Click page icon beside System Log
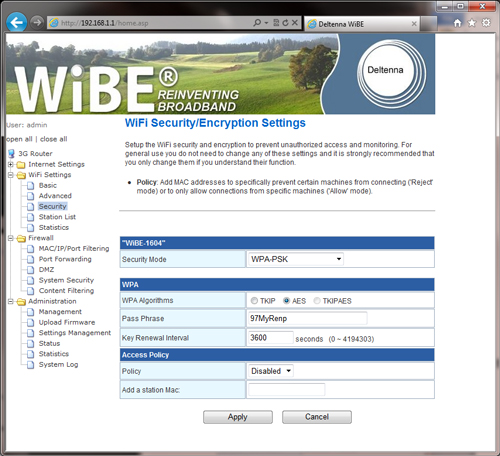Screen dimensions: 500x456 click(30, 365)
